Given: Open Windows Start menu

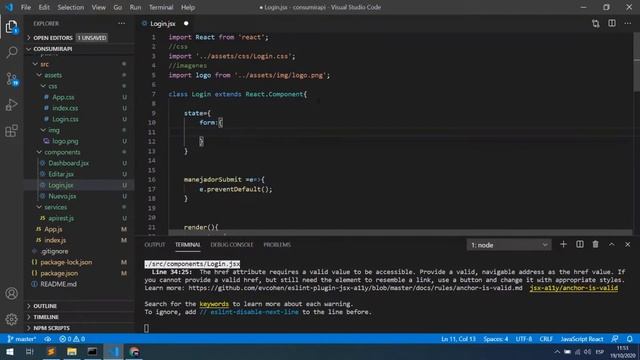Looking at the screenshot, I should tap(9, 351).
